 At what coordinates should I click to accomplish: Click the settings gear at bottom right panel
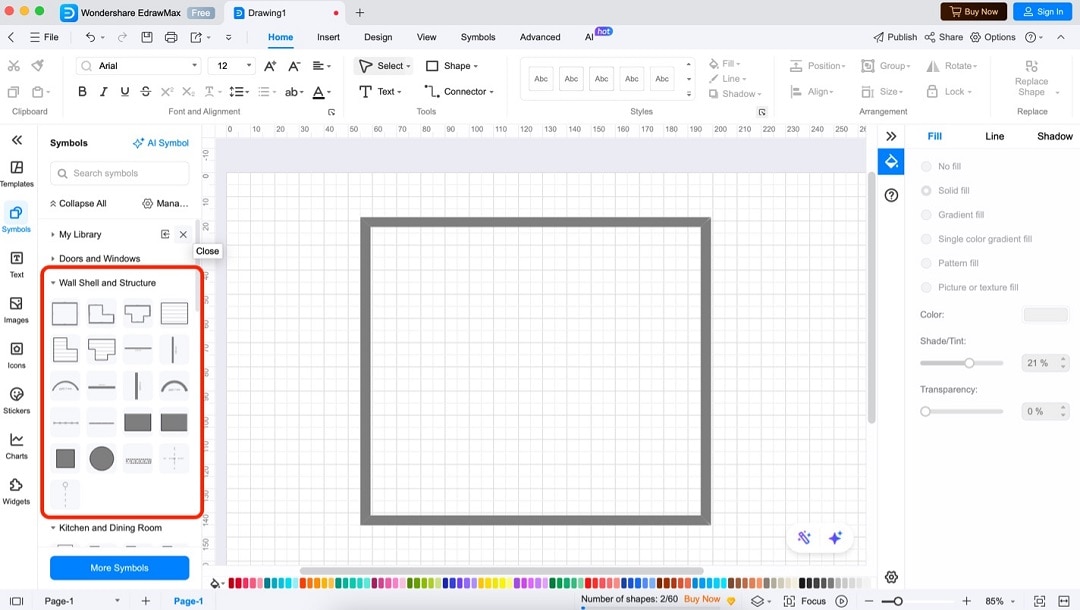pyautogui.click(x=891, y=577)
